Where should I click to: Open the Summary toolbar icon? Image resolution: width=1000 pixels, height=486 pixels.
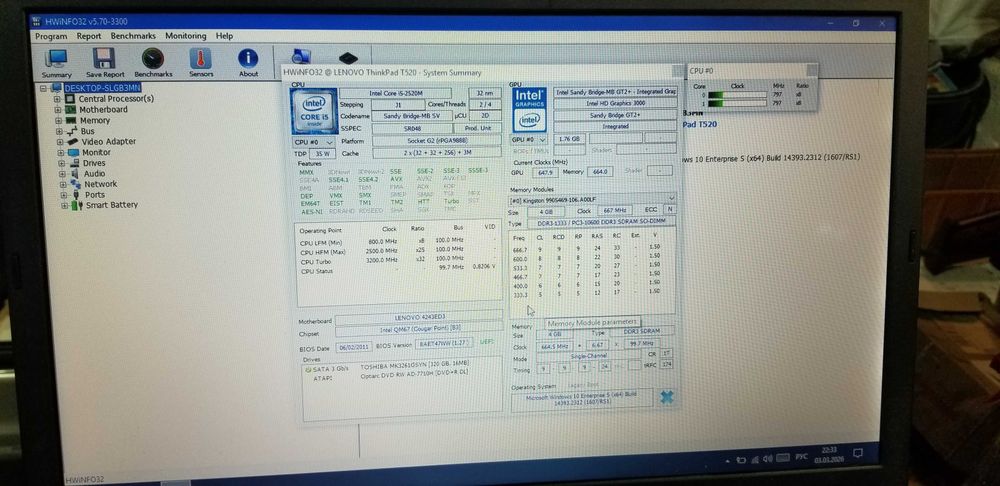click(56, 59)
